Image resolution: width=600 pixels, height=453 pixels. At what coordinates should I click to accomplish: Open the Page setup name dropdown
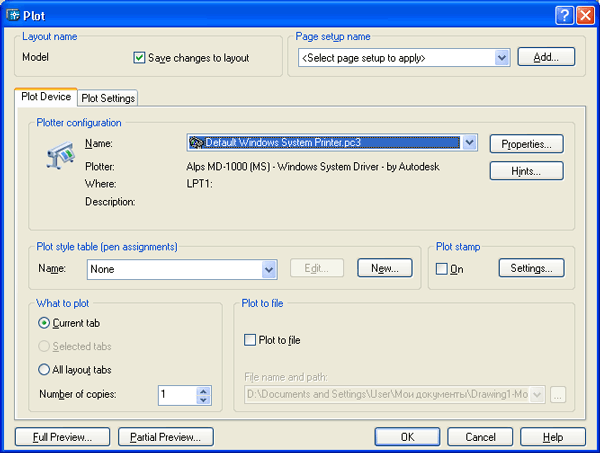coord(502,58)
